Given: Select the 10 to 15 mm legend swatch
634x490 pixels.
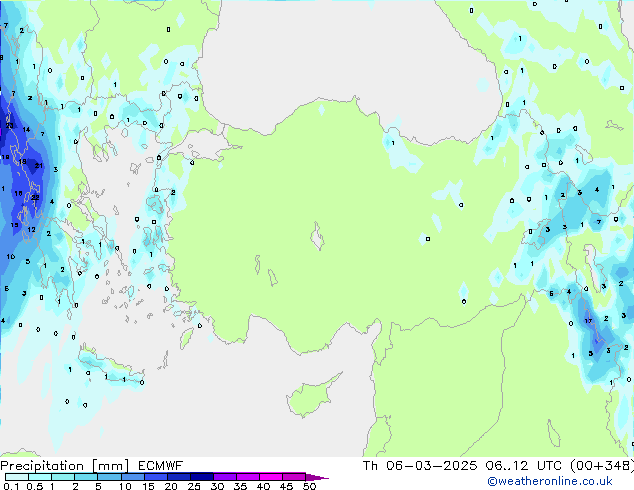Looking at the screenshot, I should (x=132, y=477).
